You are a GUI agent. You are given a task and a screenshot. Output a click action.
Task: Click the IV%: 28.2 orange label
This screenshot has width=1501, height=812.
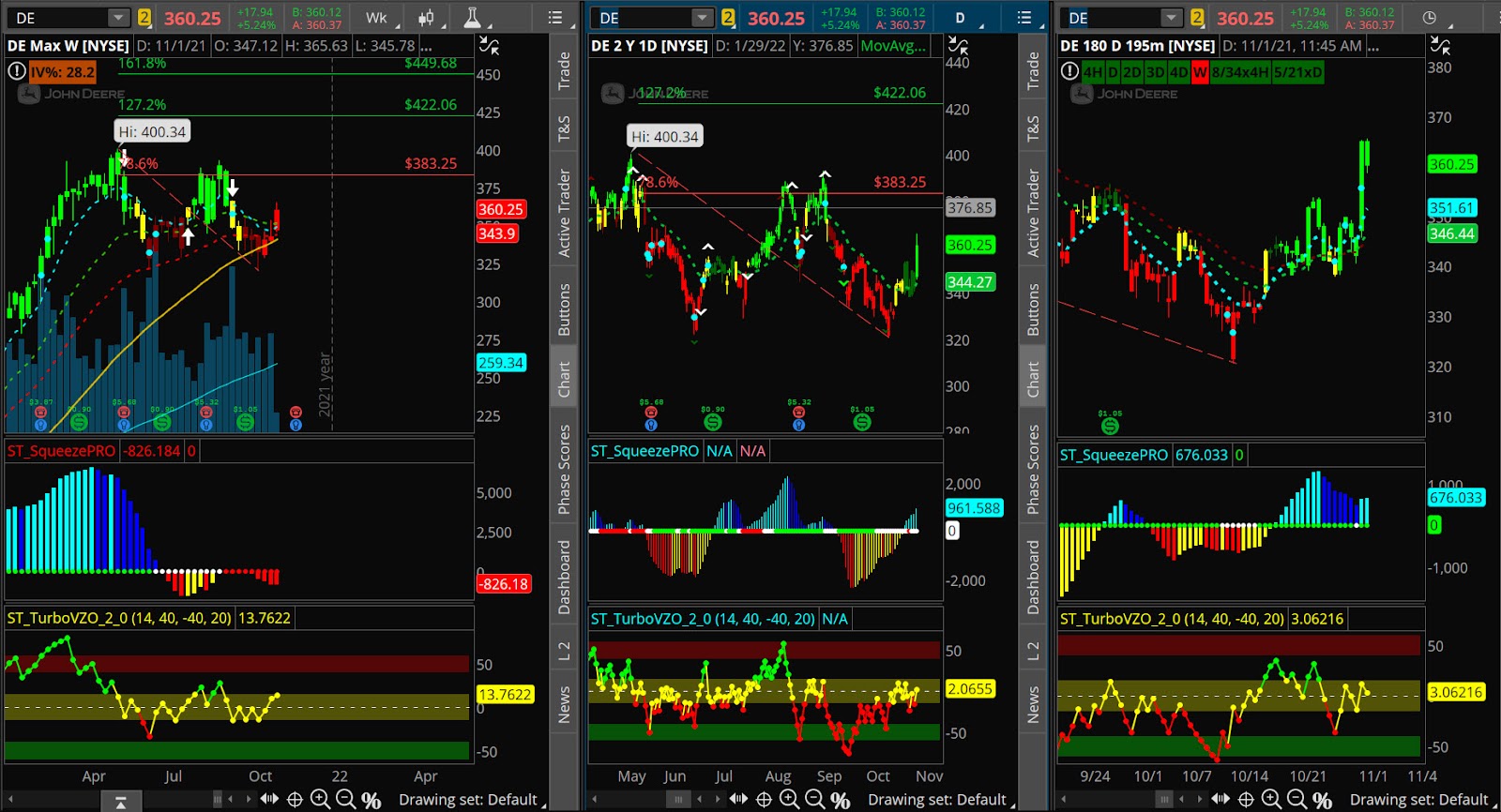point(62,72)
